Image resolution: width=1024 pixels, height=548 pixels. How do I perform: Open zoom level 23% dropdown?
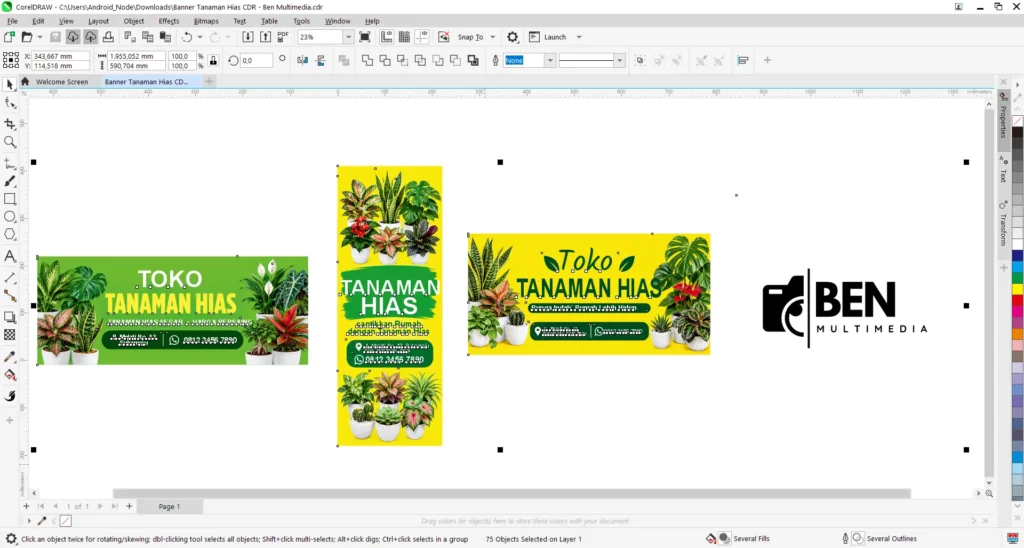pyautogui.click(x=349, y=37)
